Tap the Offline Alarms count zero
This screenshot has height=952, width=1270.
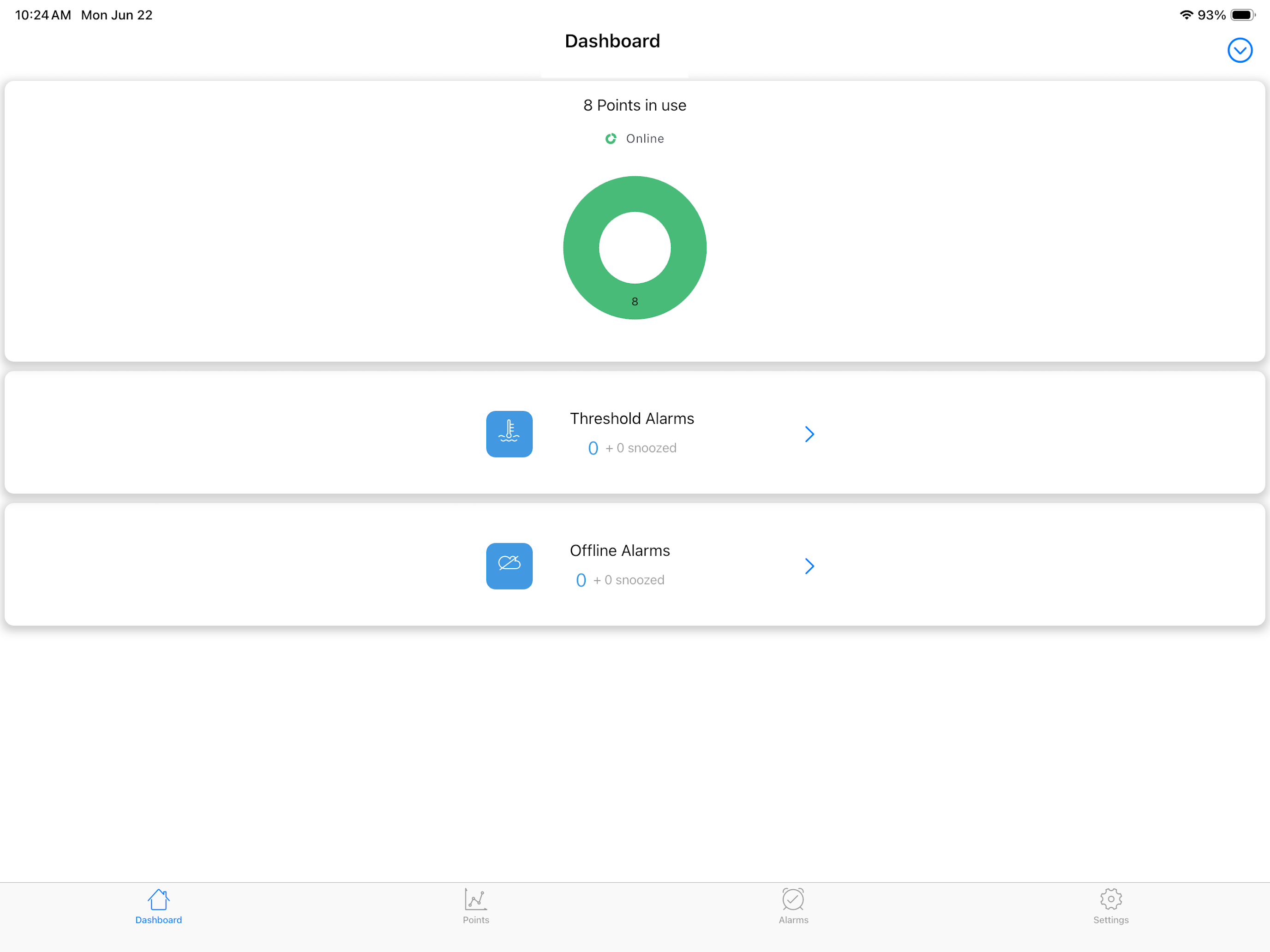[581, 580]
